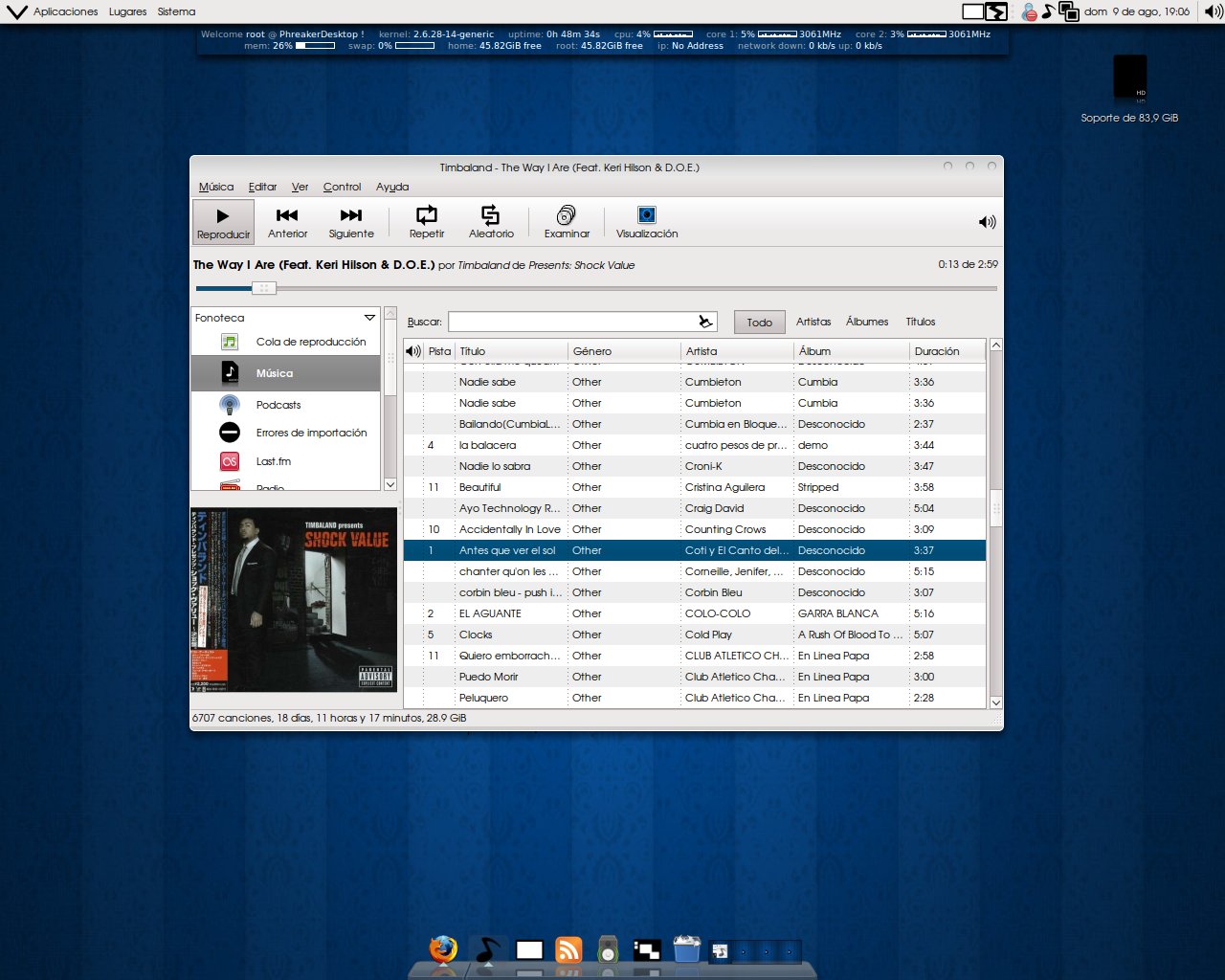The width and height of the screenshot is (1225, 980).
Task: Sort by the Título column header
Action: click(511, 351)
